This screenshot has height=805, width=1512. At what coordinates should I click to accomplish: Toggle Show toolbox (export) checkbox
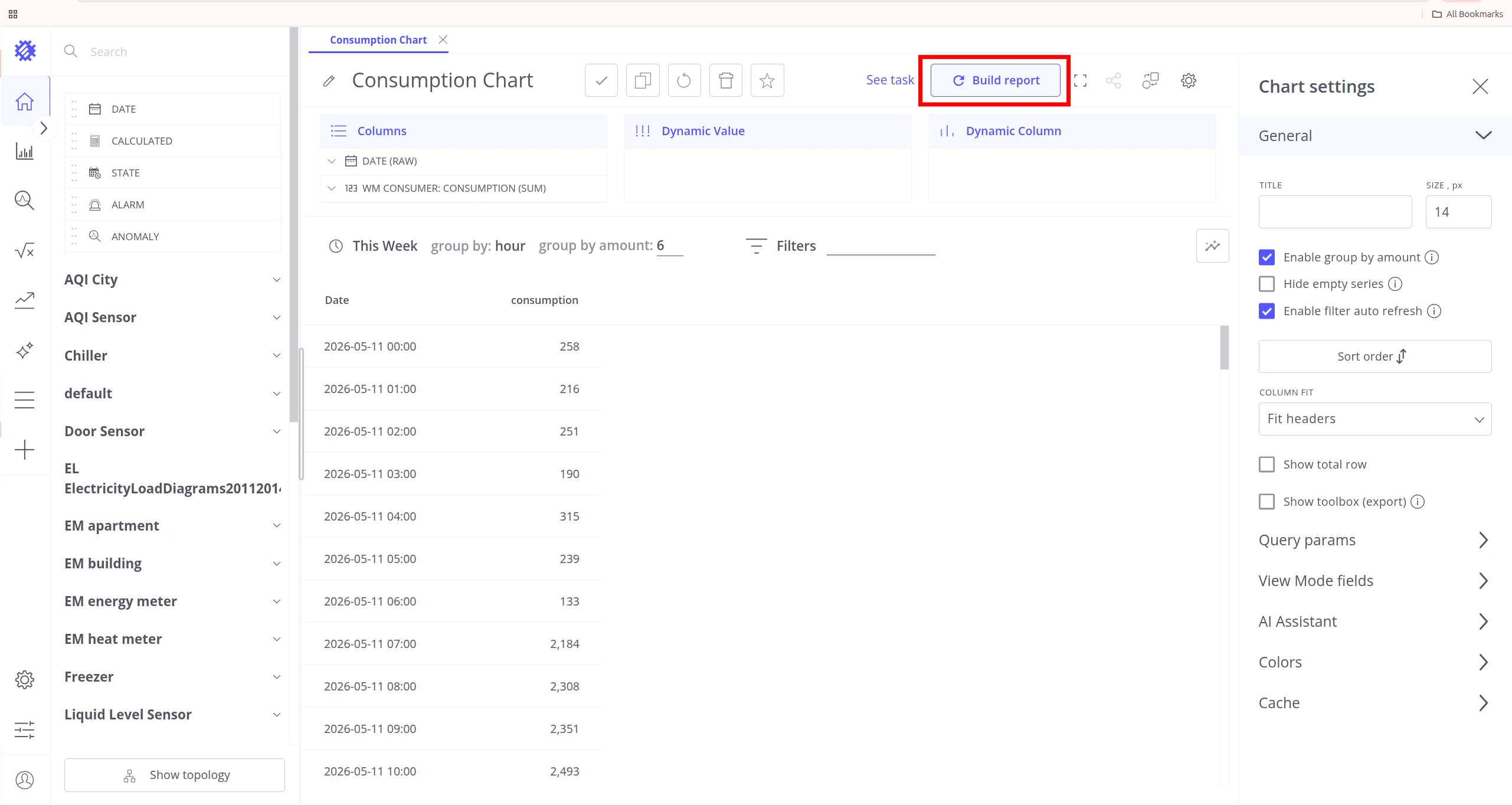click(1266, 502)
